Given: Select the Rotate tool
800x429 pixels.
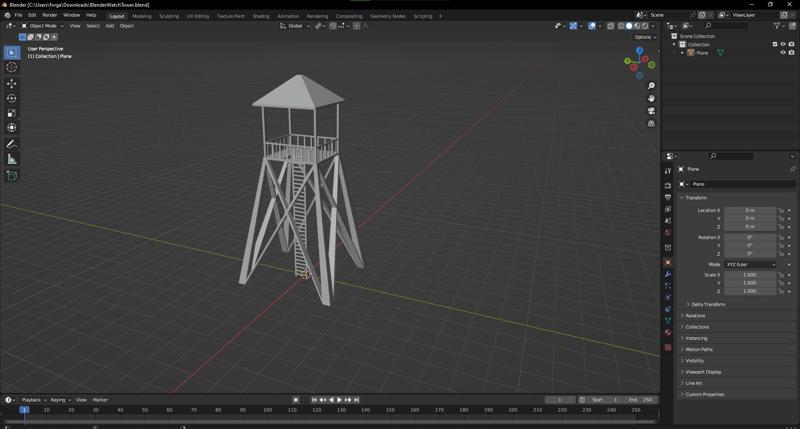Looking at the screenshot, I should (12, 98).
